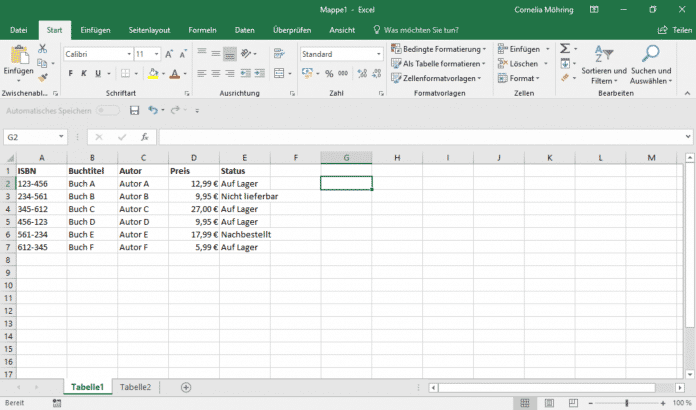Click the insert function fx icon
The height and width of the screenshot is (410, 696).
coord(145,137)
